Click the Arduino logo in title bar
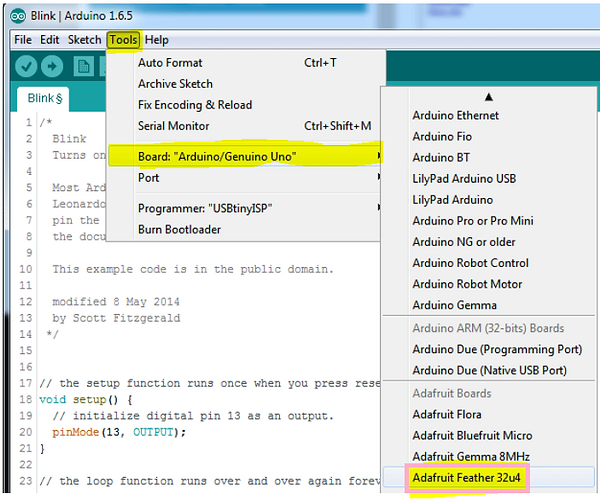600x500 pixels. coord(18,16)
